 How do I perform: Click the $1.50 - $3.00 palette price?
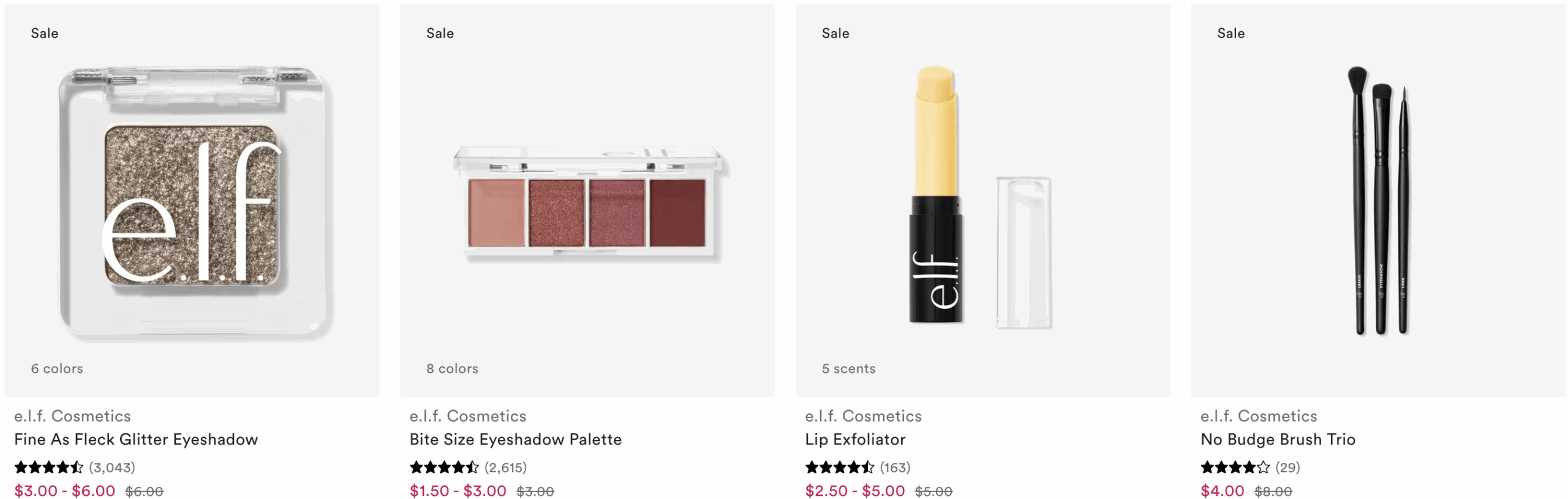pyautogui.click(x=458, y=490)
